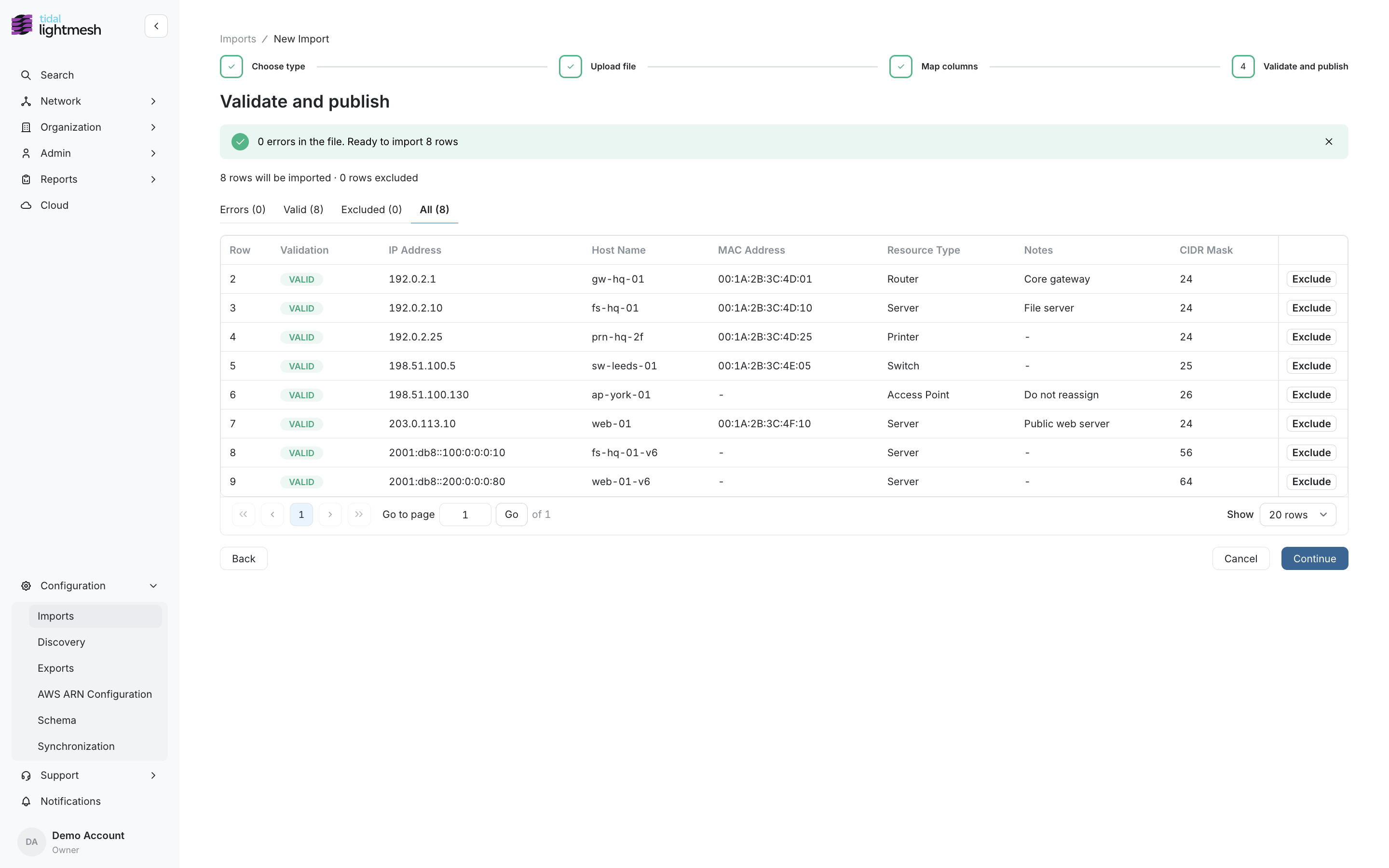The image size is (1389, 868).
Task: Click the Choose type completed step icon
Action: (x=231, y=67)
